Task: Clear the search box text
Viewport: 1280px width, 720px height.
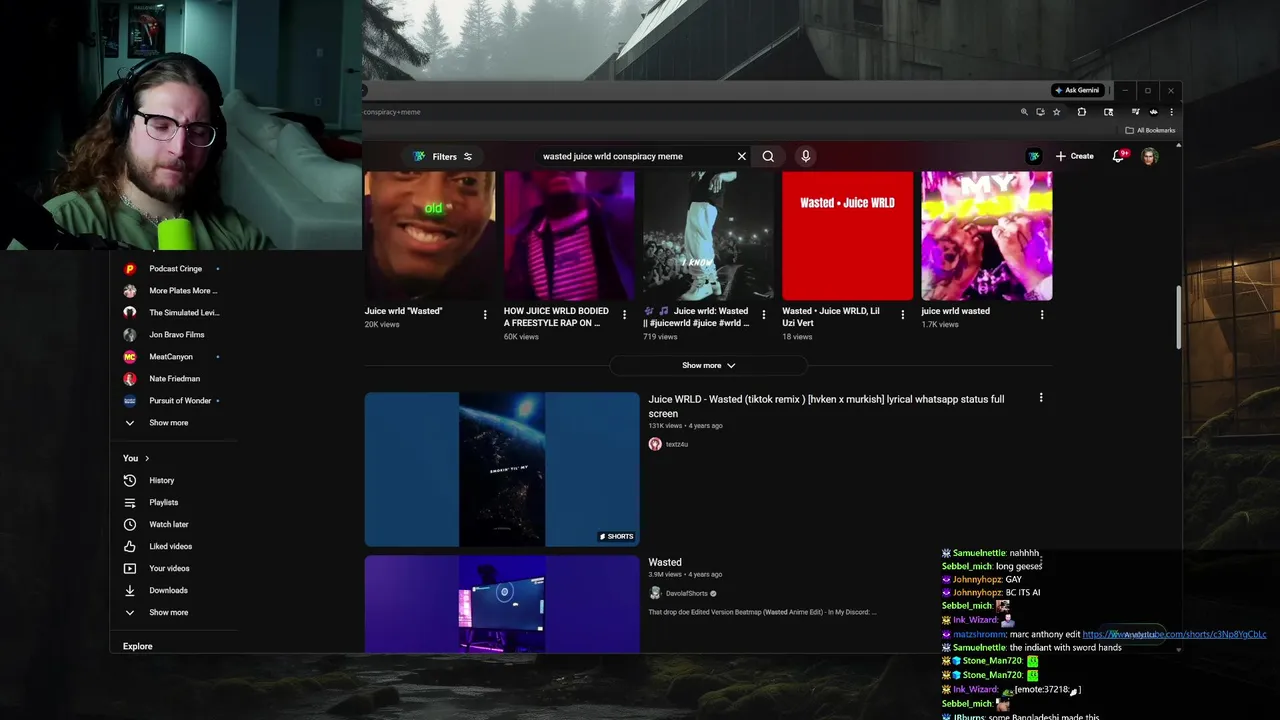Action: 741,156
